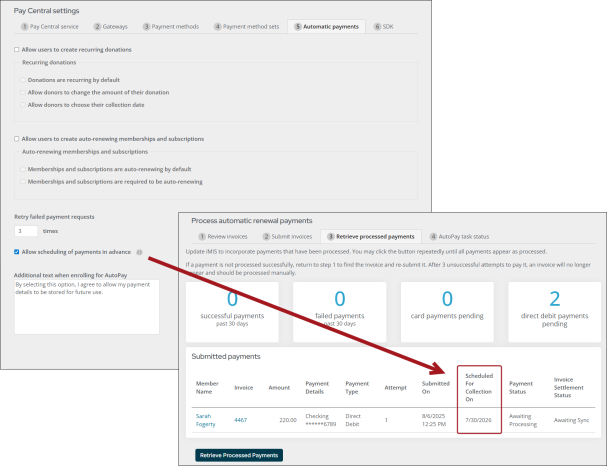This screenshot has width=607, height=466.
Task: Switch to the Gateways tab
Action: [111, 27]
